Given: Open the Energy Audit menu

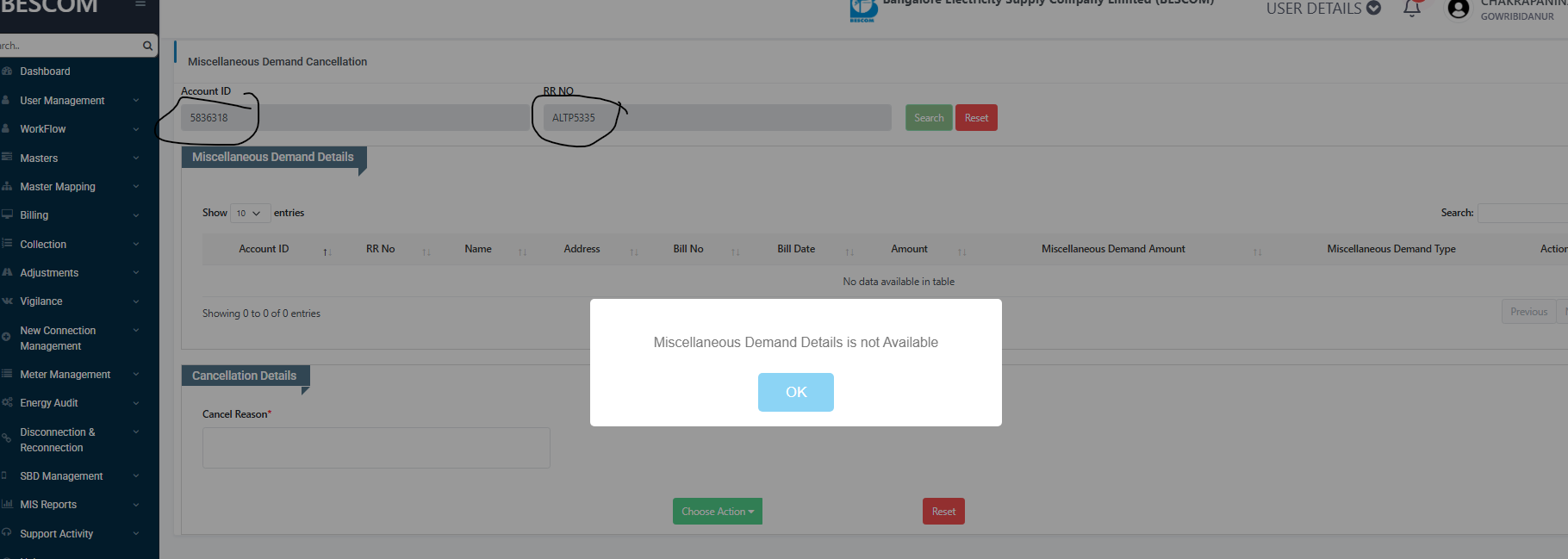Looking at the screenshot, I should pyautogui.click(x=48, y=403).
